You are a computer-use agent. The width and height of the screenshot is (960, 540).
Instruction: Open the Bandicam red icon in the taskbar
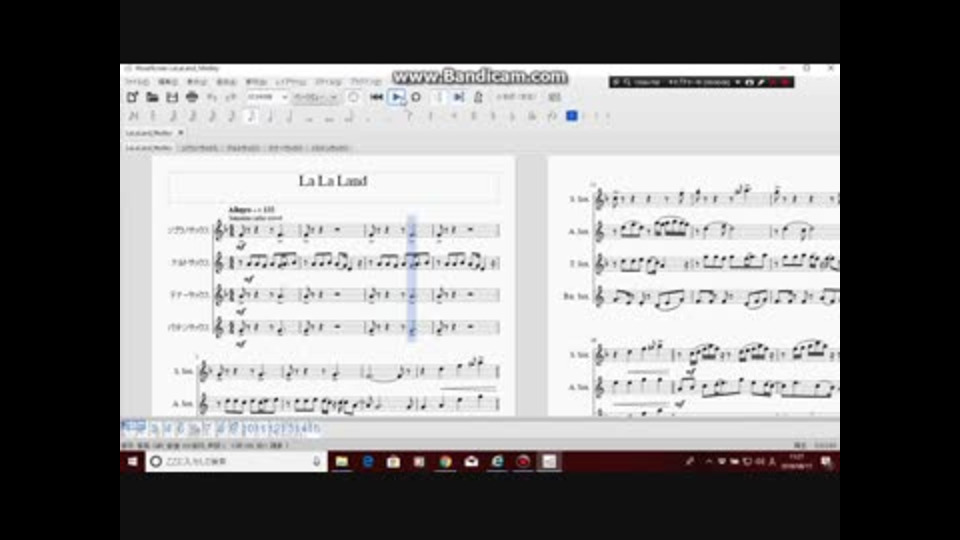point(523,462)
